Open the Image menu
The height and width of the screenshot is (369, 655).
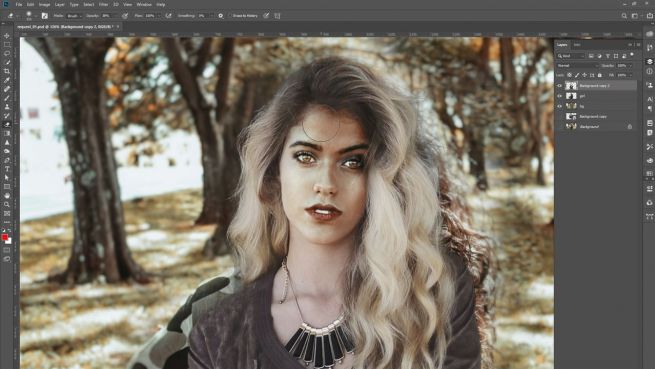(x=44, y=5)
